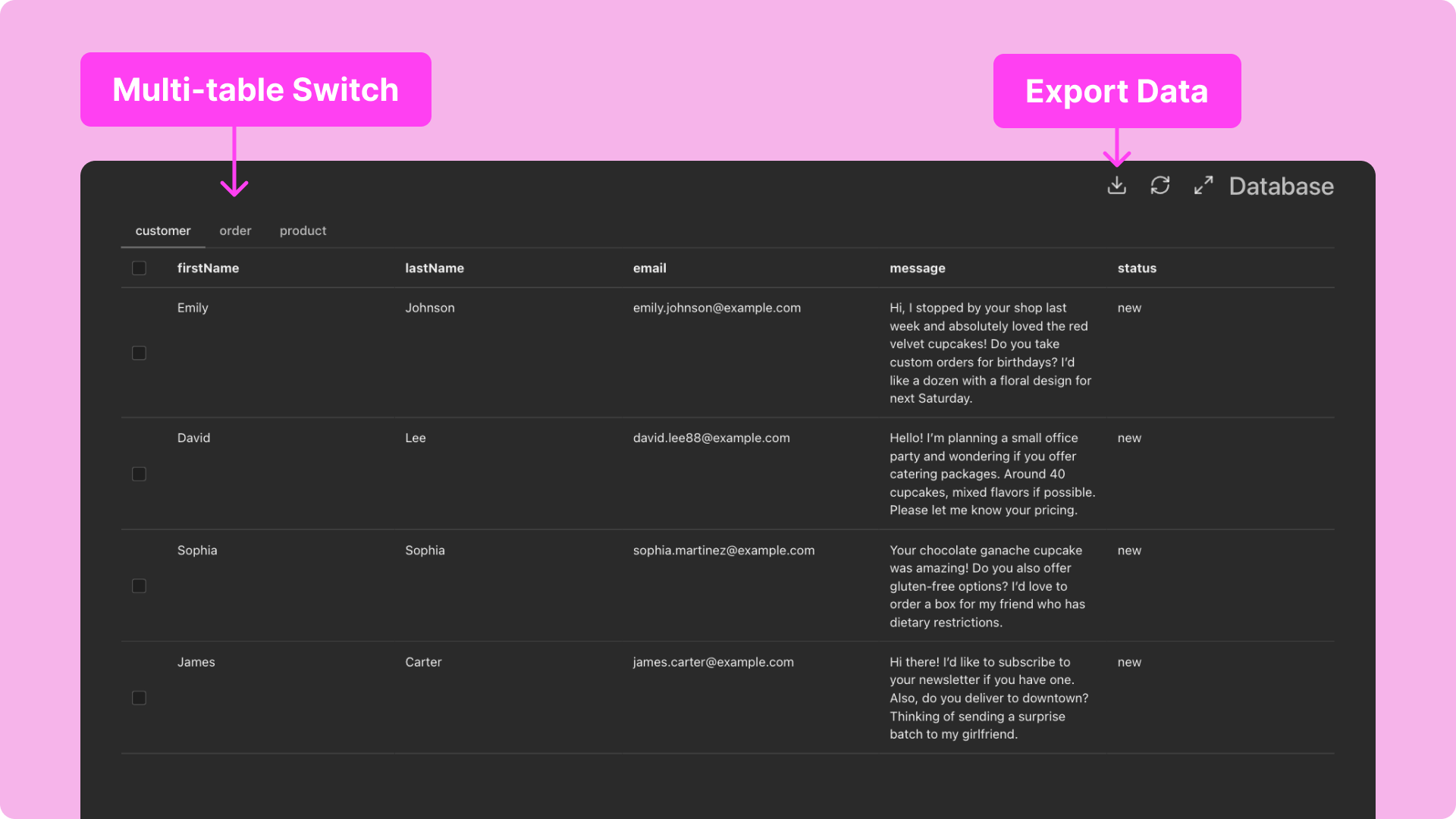
Task: Select David Lee's row checkbox
Action: tap(139, 474)
